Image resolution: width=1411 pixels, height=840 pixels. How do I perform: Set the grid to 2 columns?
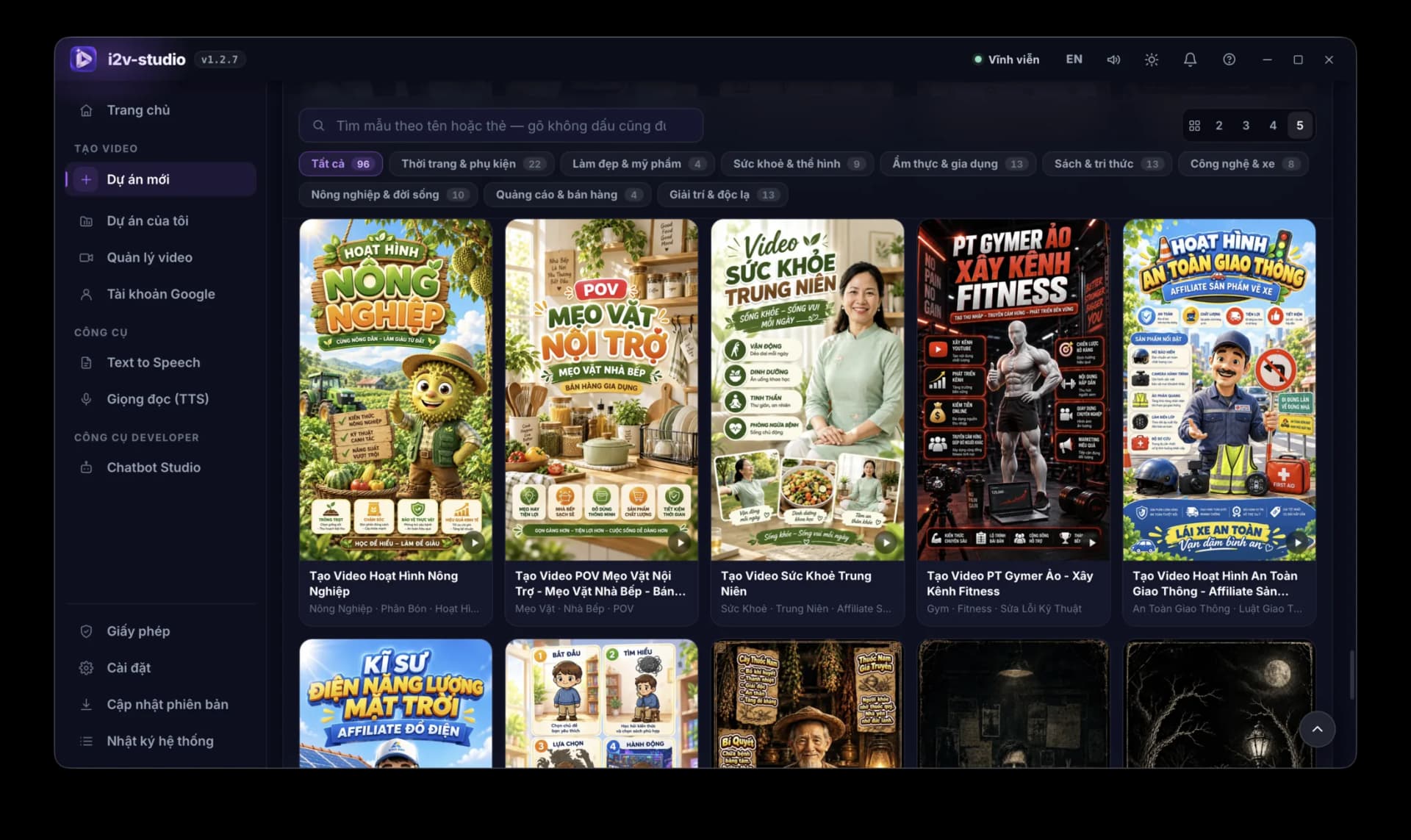1218,126
